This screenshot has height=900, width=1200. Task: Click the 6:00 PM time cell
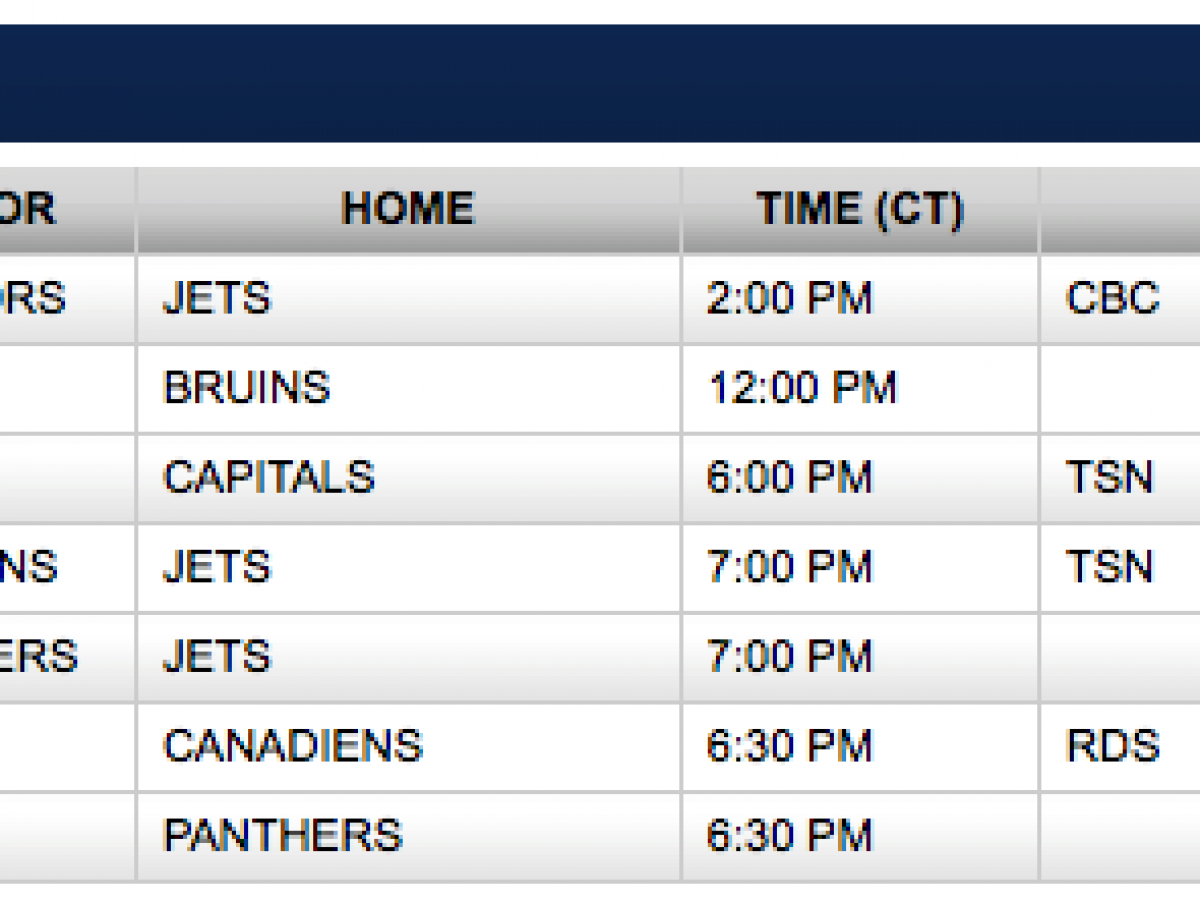coord(789,477)
